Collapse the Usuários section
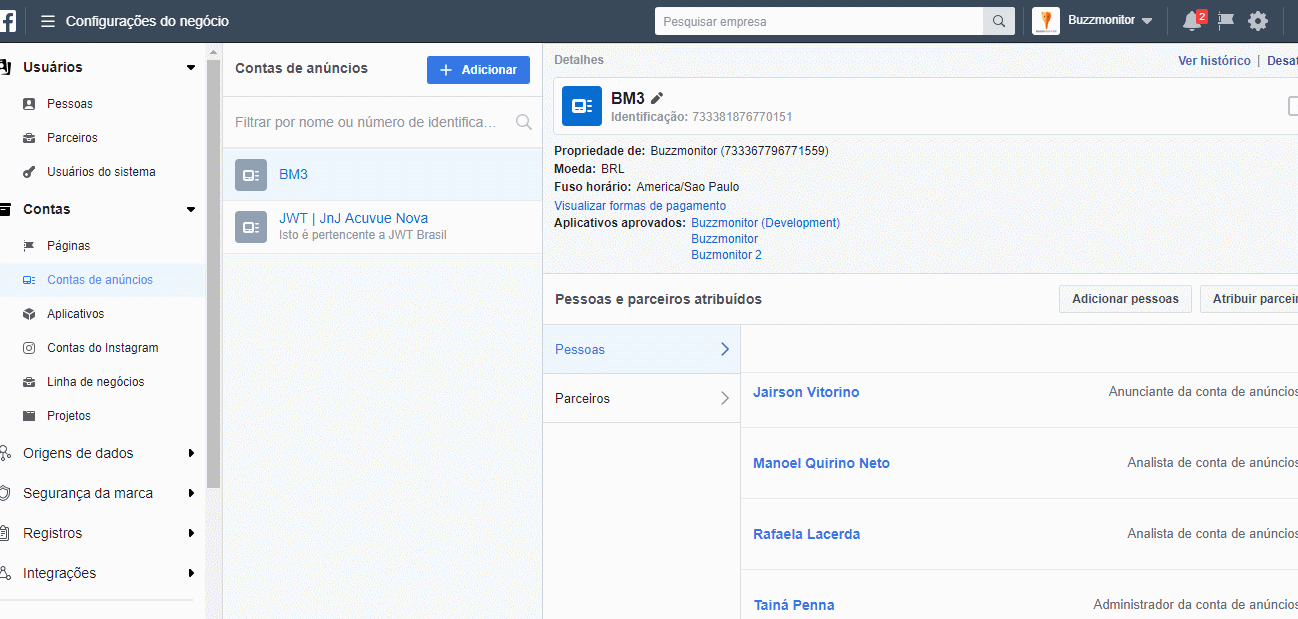 [x=191, y=68]
